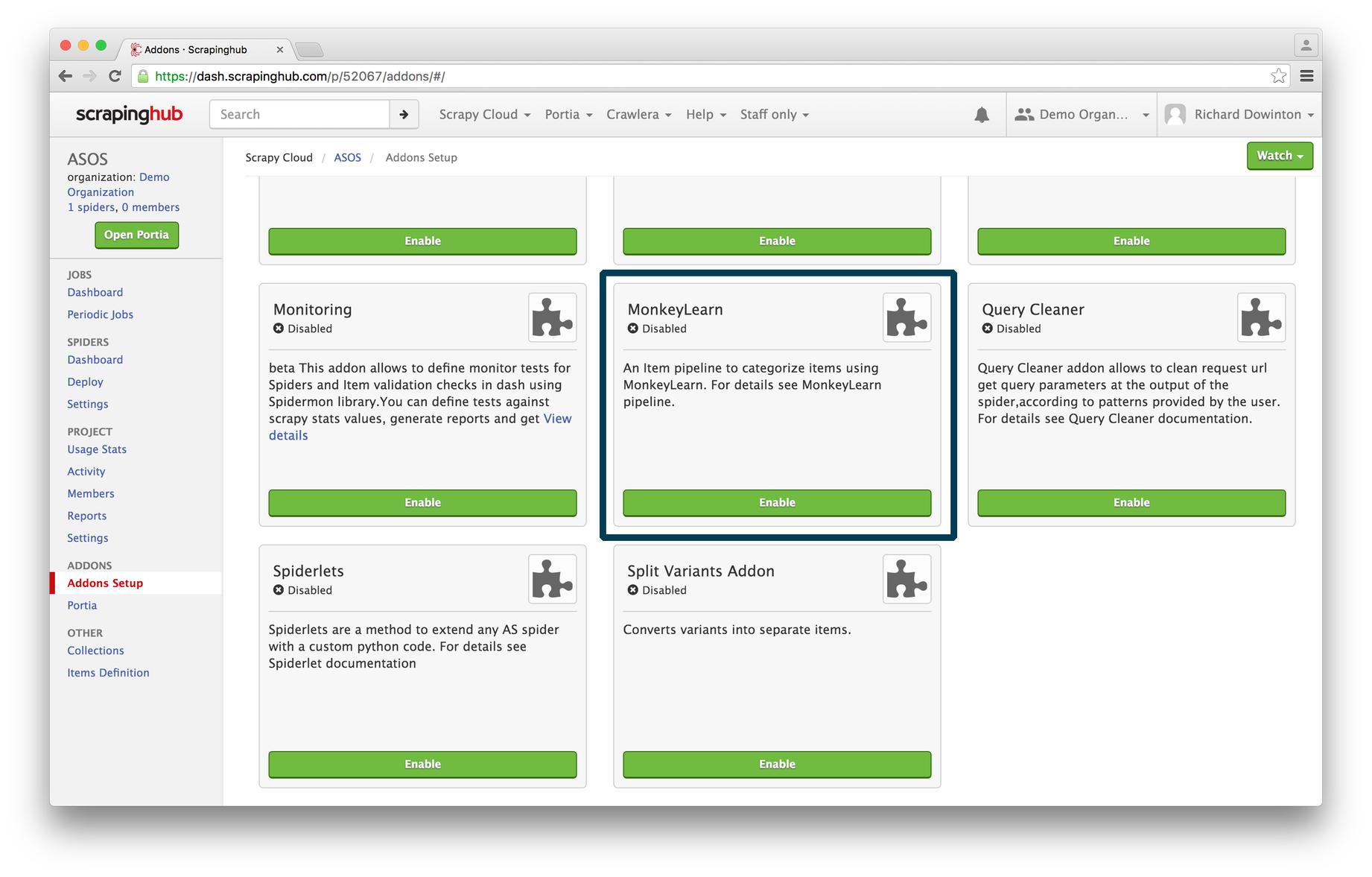Expand the Scrapy Cloud menu
Viewport: 1372px width, 877px height.
click(485, 115)
